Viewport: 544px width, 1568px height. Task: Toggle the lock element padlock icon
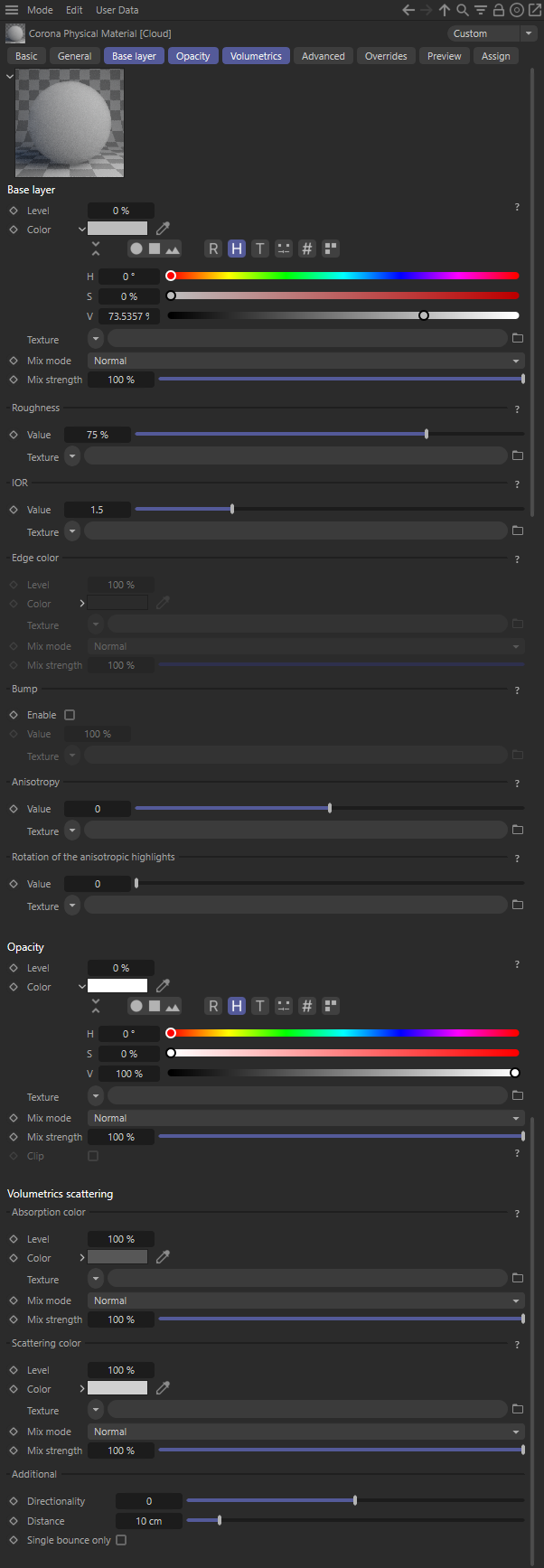click(x=498, y=10)
